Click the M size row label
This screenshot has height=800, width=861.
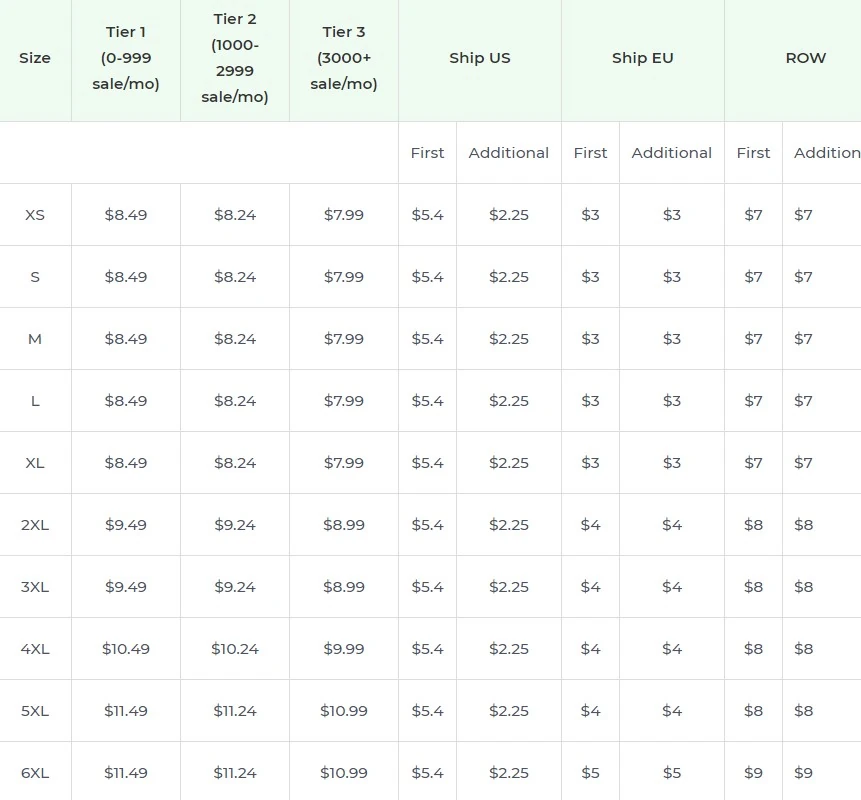[35, 338]
